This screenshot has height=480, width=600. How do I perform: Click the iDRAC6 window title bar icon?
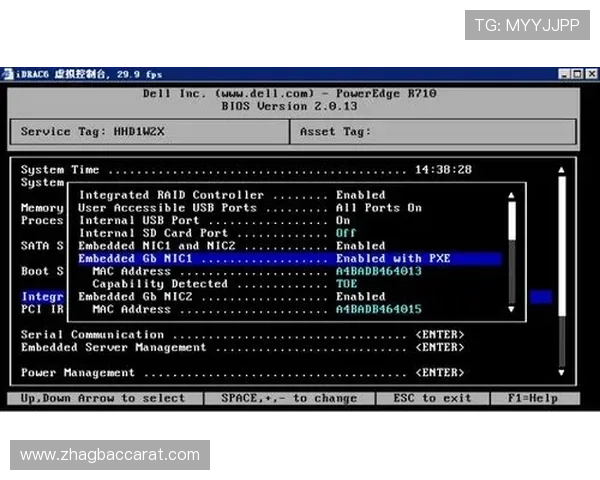[9, 74]
